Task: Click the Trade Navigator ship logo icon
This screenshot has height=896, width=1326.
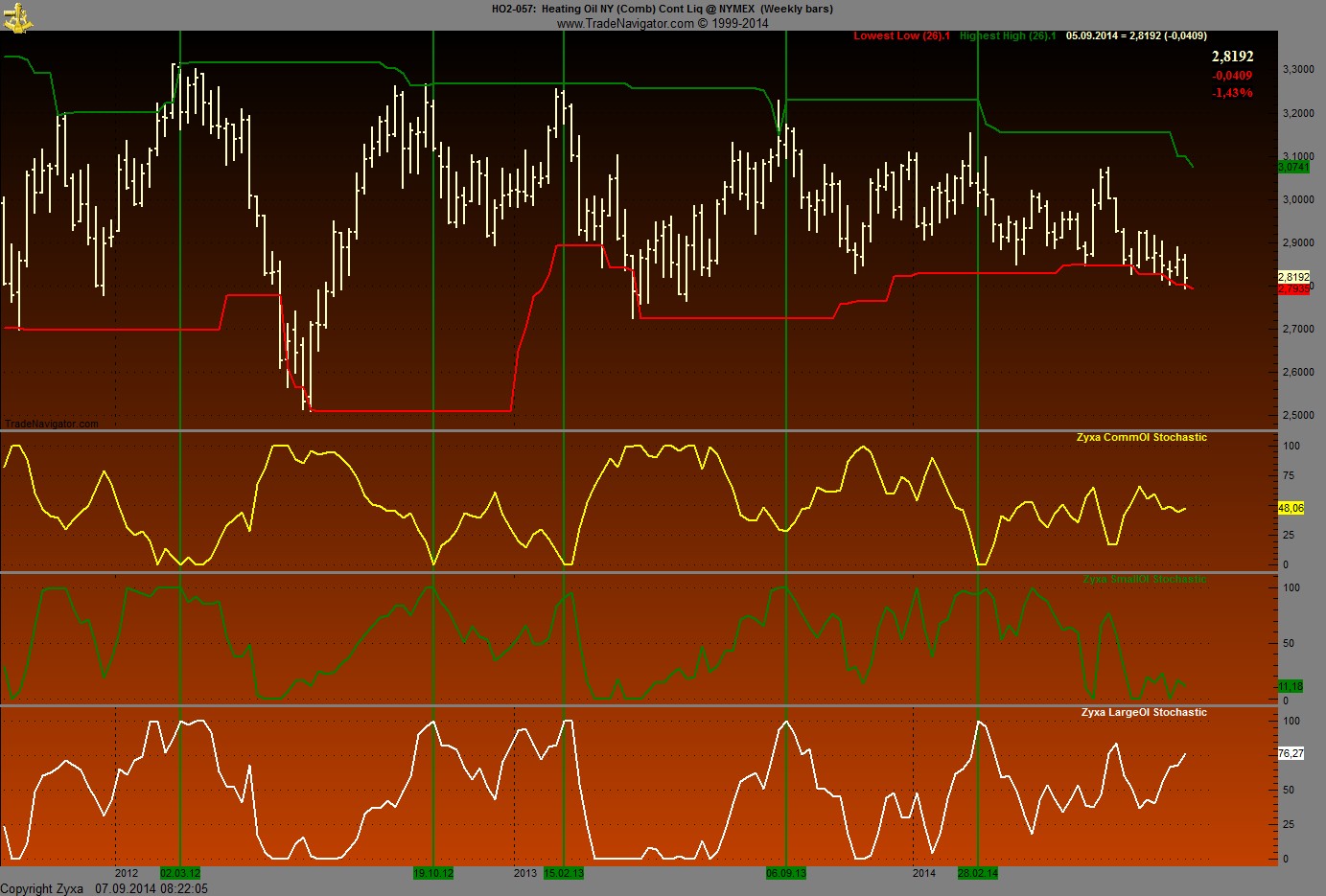Action: (x=17, y=17)
